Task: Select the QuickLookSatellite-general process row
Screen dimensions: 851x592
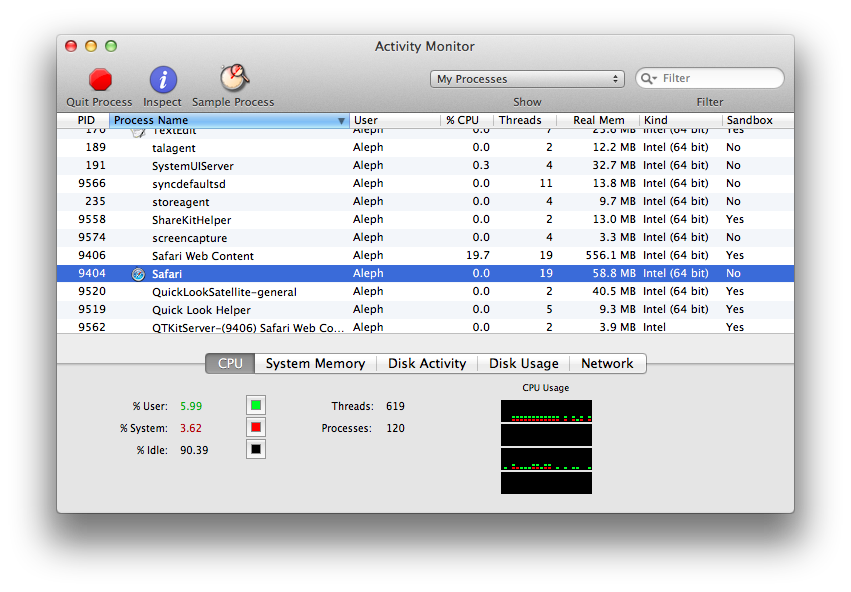Action: coord(426,291)
